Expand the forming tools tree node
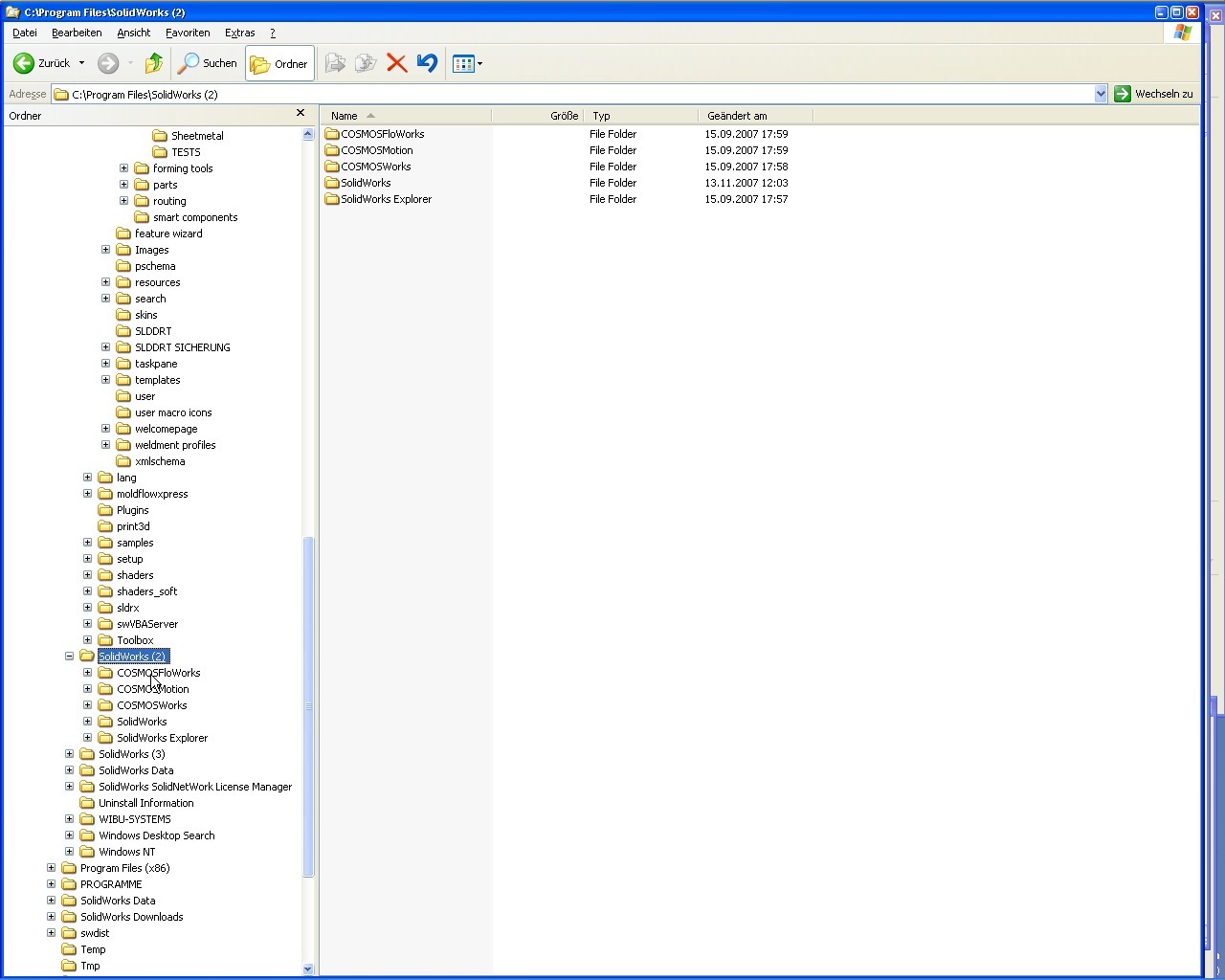Screen dimensions: 1225x980 (123, 168)
